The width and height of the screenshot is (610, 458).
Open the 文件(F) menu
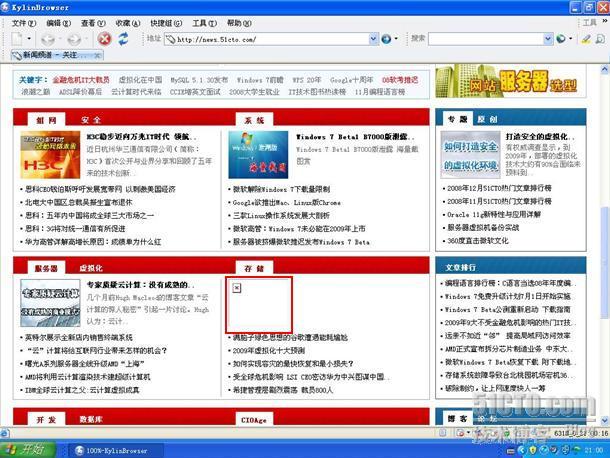[24, 23]
